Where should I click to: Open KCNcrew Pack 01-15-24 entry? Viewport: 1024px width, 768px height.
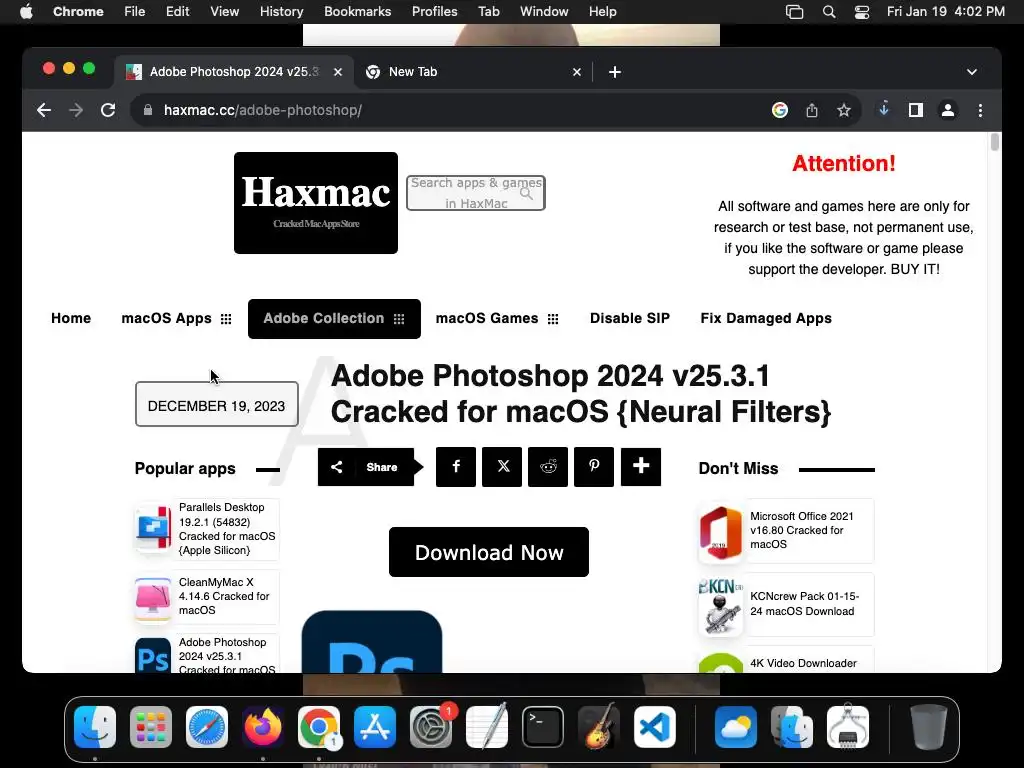point(805,603)
